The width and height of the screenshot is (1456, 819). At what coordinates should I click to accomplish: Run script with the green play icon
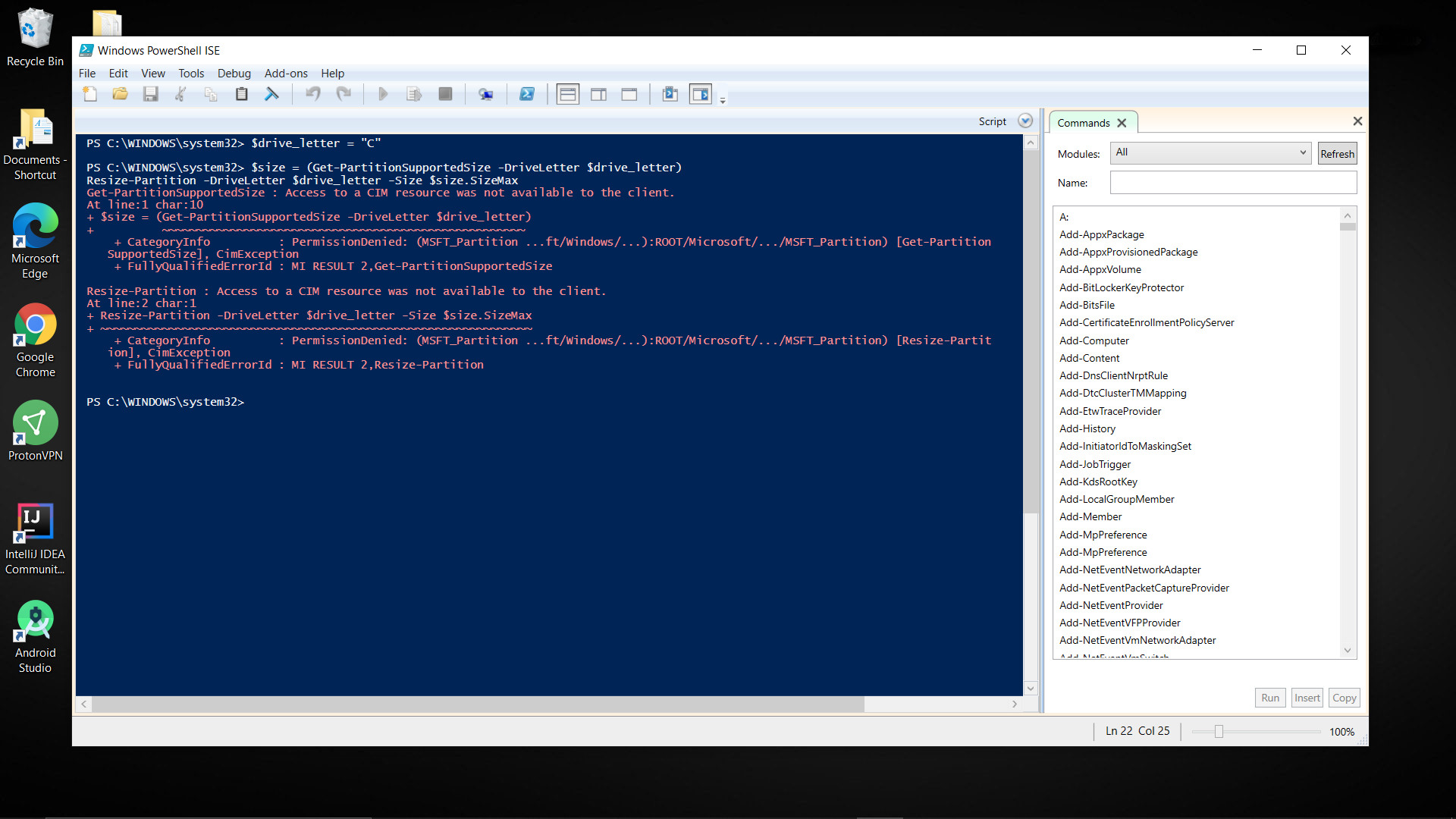383,94
